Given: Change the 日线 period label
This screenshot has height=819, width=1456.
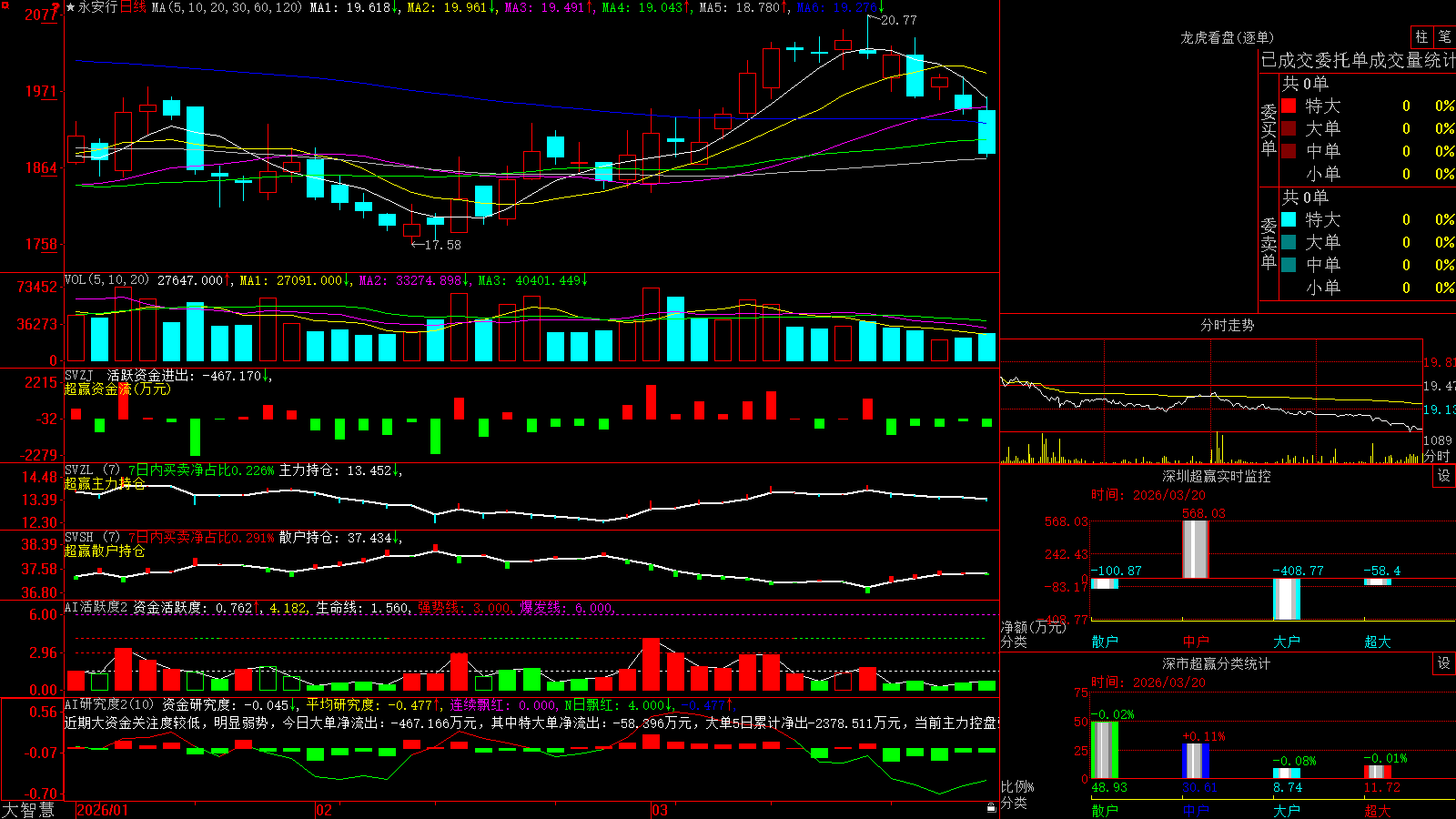Looking at the screenshot, I should [x=133, y=7].
